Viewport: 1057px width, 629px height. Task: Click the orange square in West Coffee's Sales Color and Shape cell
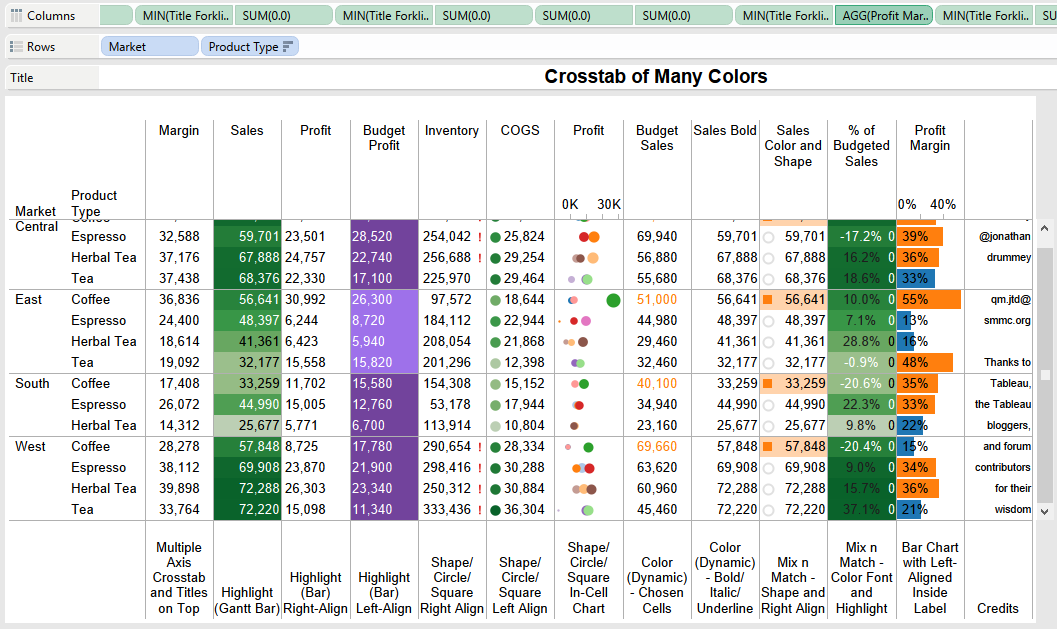click(767, 446)
